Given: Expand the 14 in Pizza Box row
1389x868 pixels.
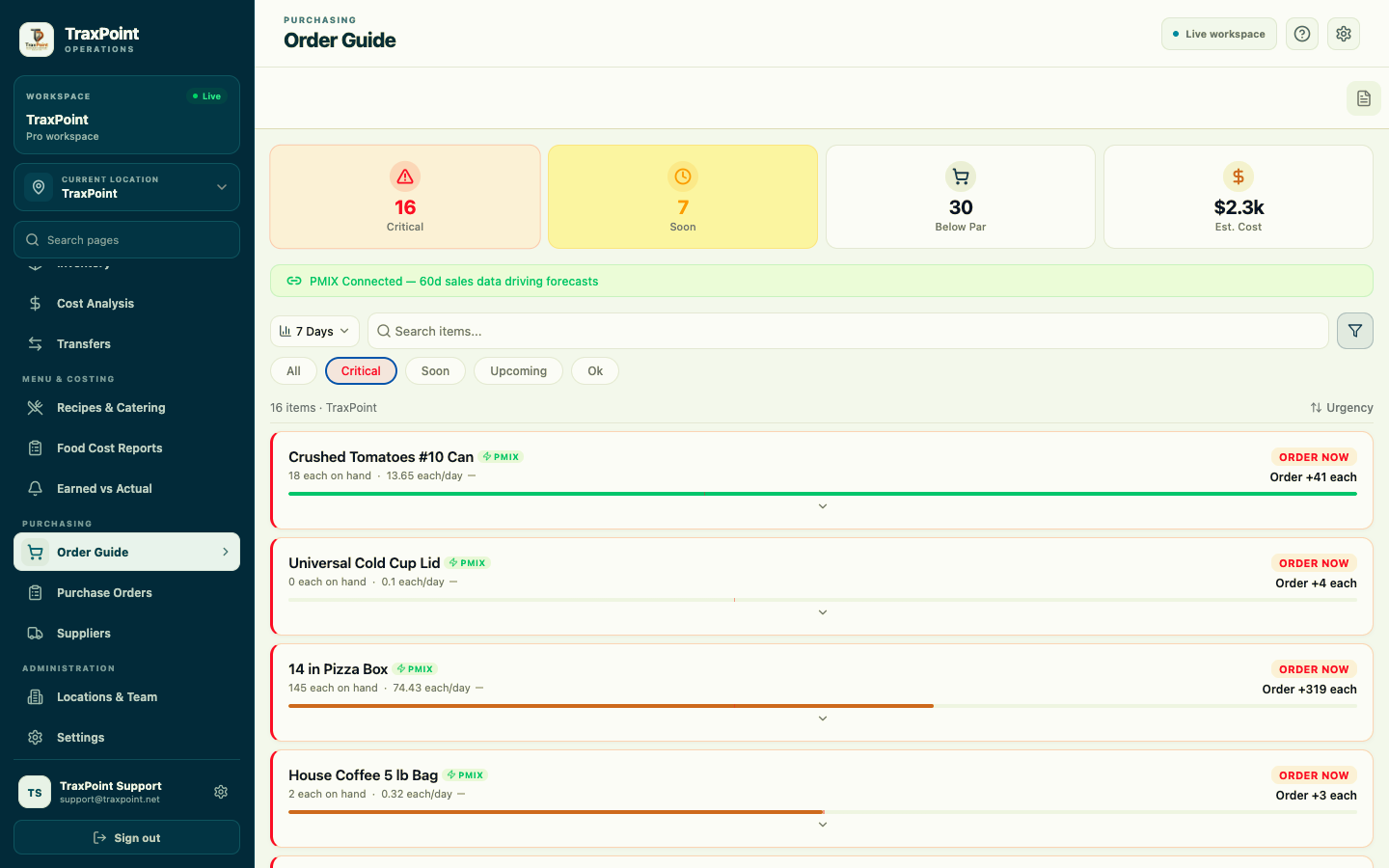Looking at the screenshot, I should click(x=823, y=719).
